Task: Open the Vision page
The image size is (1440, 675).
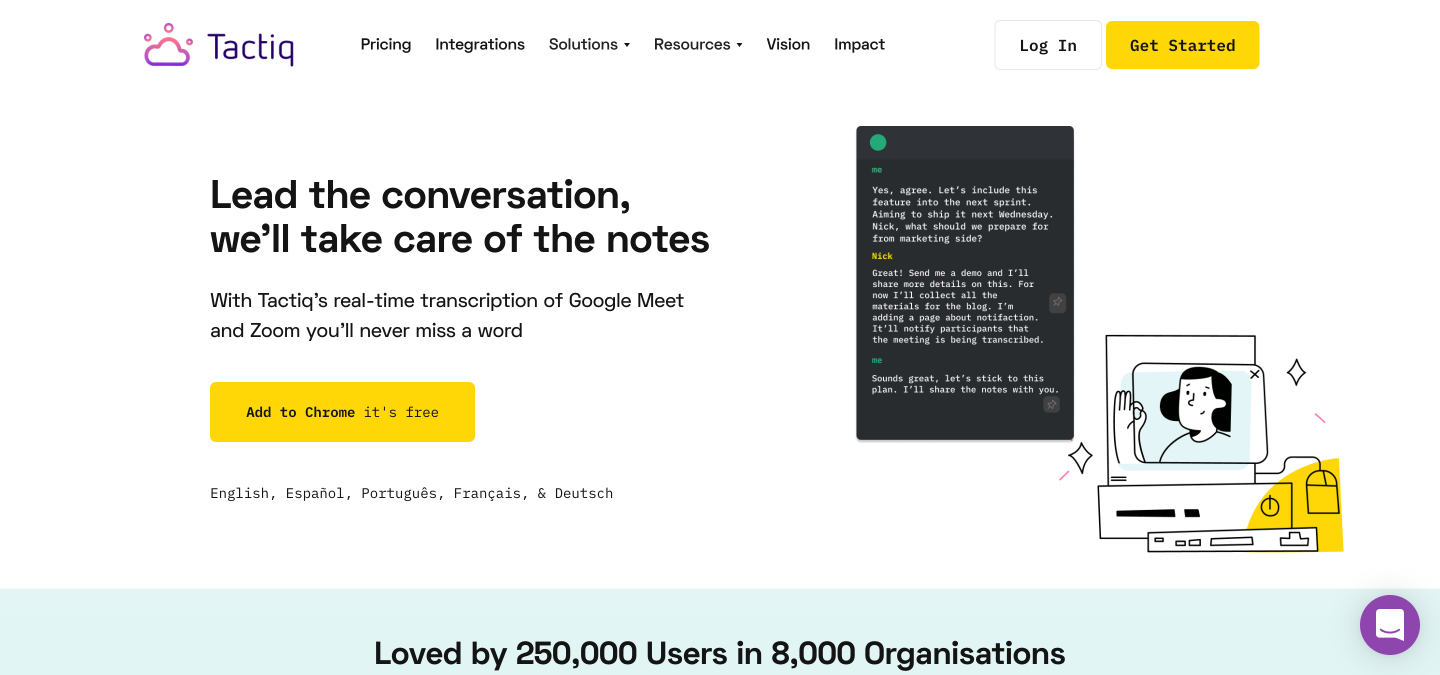Action: tap(788, 44)
